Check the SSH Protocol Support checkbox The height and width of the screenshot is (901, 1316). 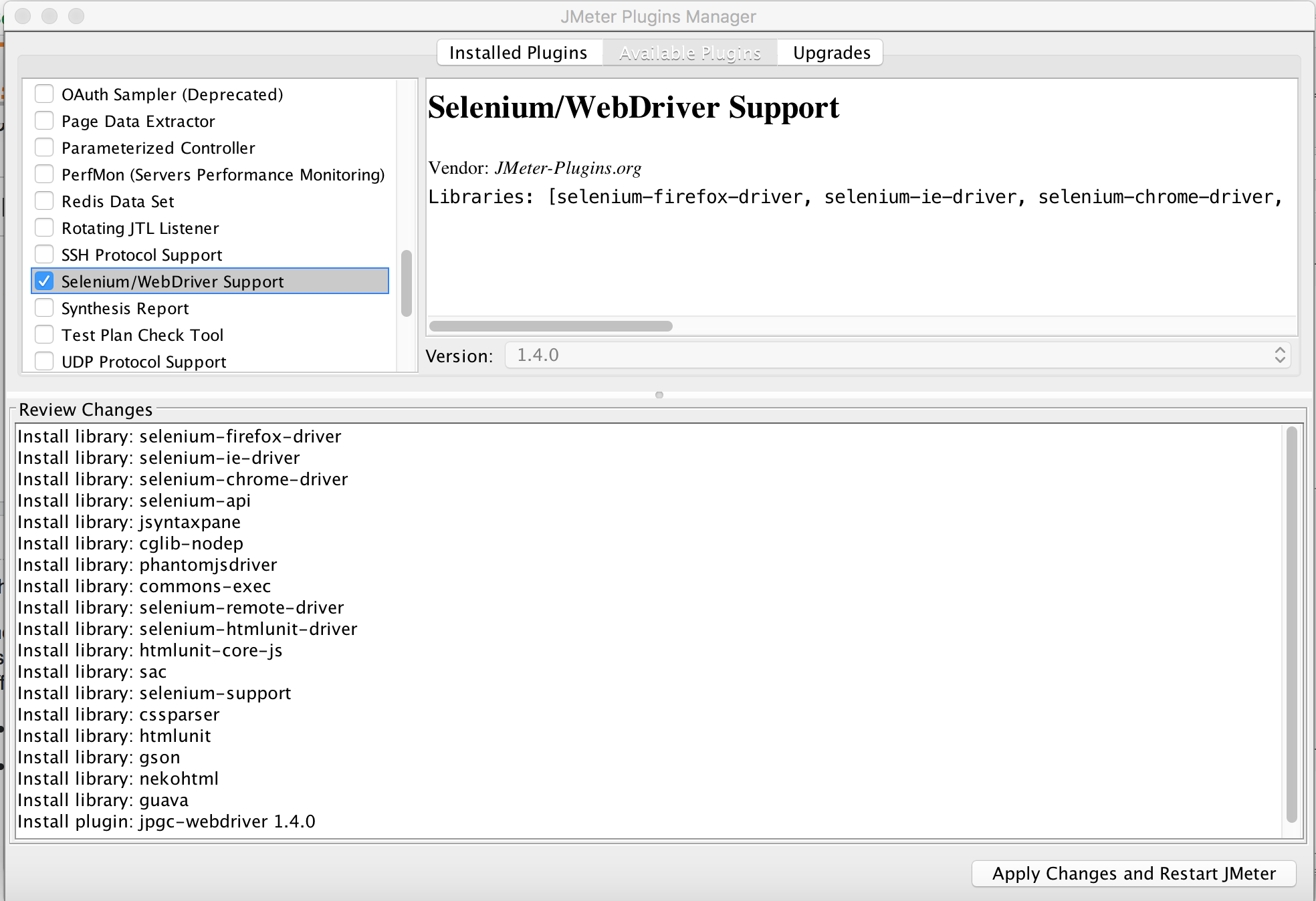44,255
